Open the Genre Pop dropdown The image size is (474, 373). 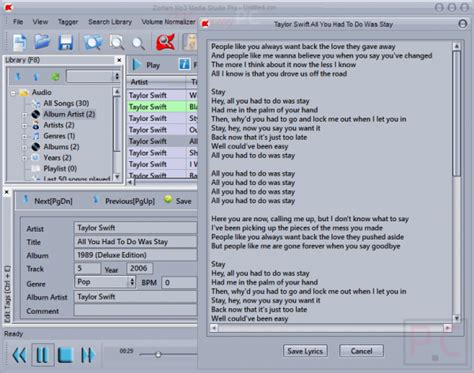click(x=132, y=282)
